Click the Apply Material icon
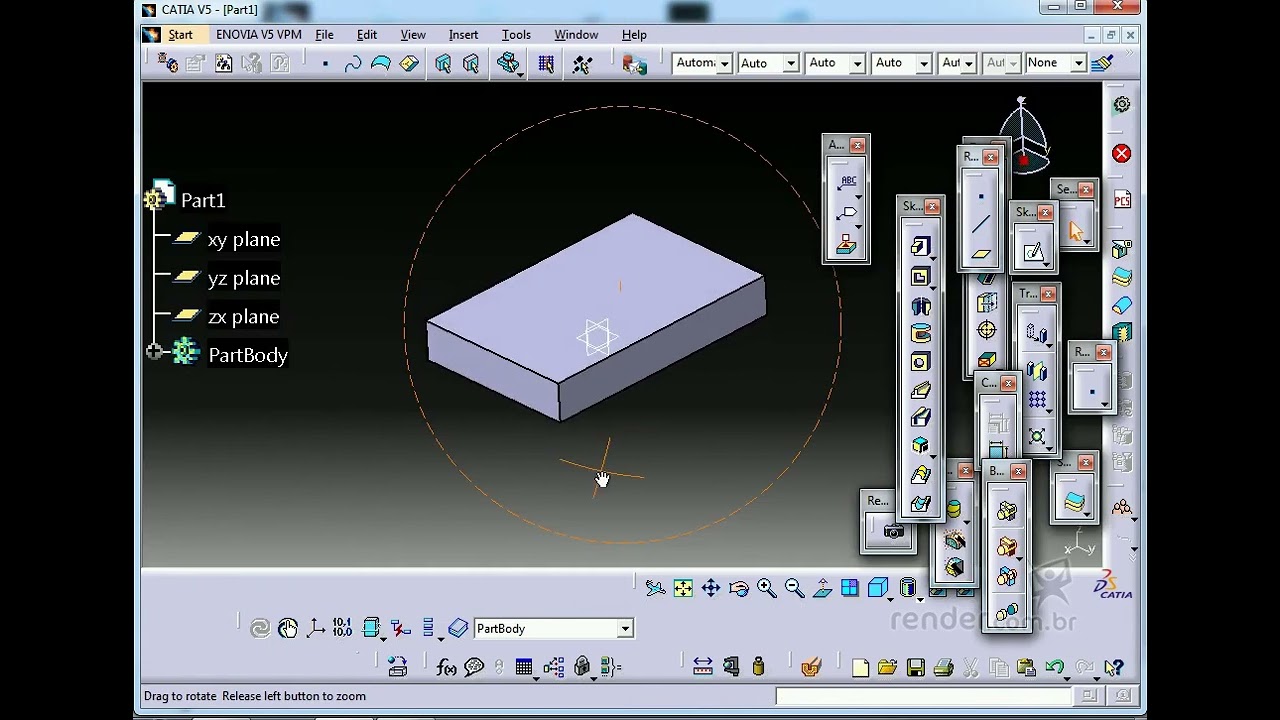Screen dimensions: 1280x720 pyautogui.click(x=811, y=667)
